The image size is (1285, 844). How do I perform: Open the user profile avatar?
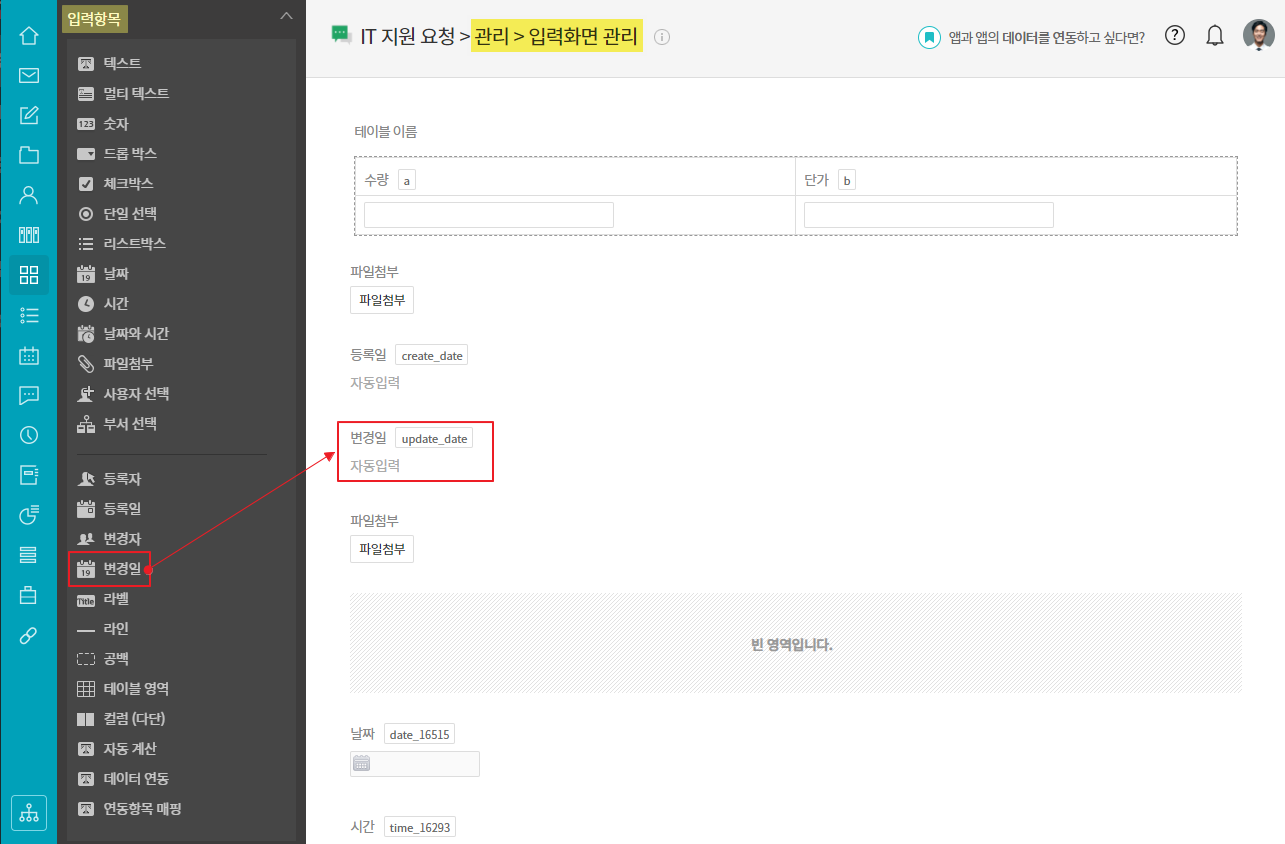click(1258, 36)
